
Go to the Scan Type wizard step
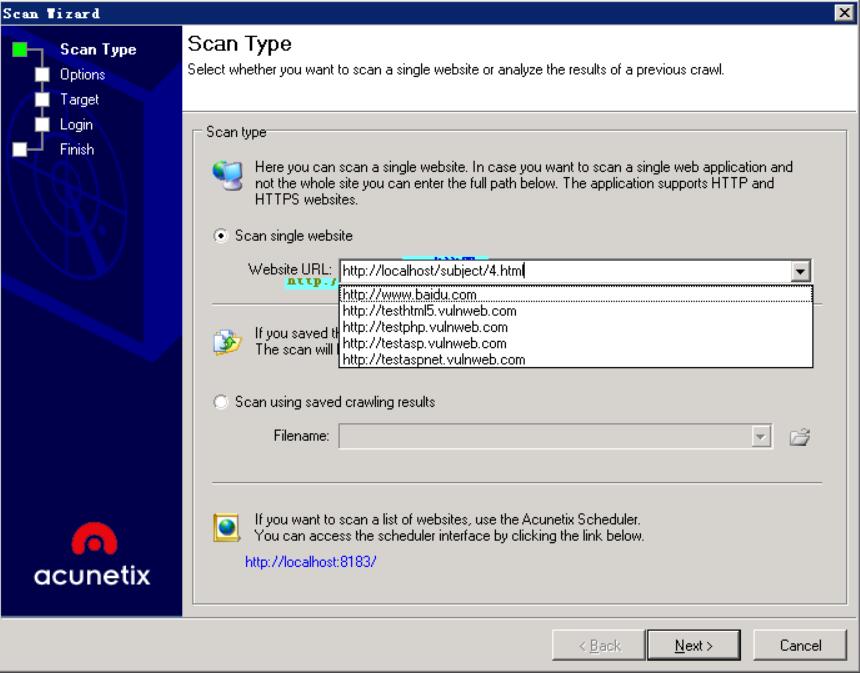coord(98,49)
